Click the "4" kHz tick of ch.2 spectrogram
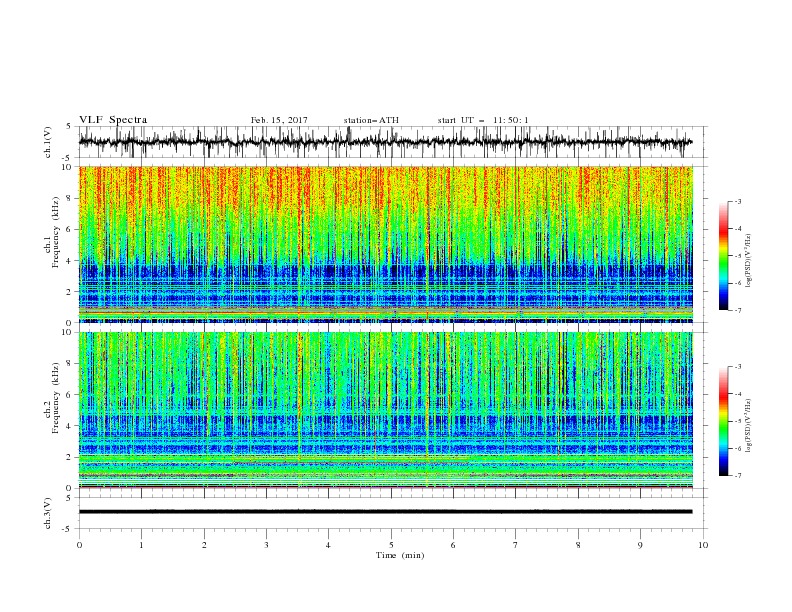 70,426
